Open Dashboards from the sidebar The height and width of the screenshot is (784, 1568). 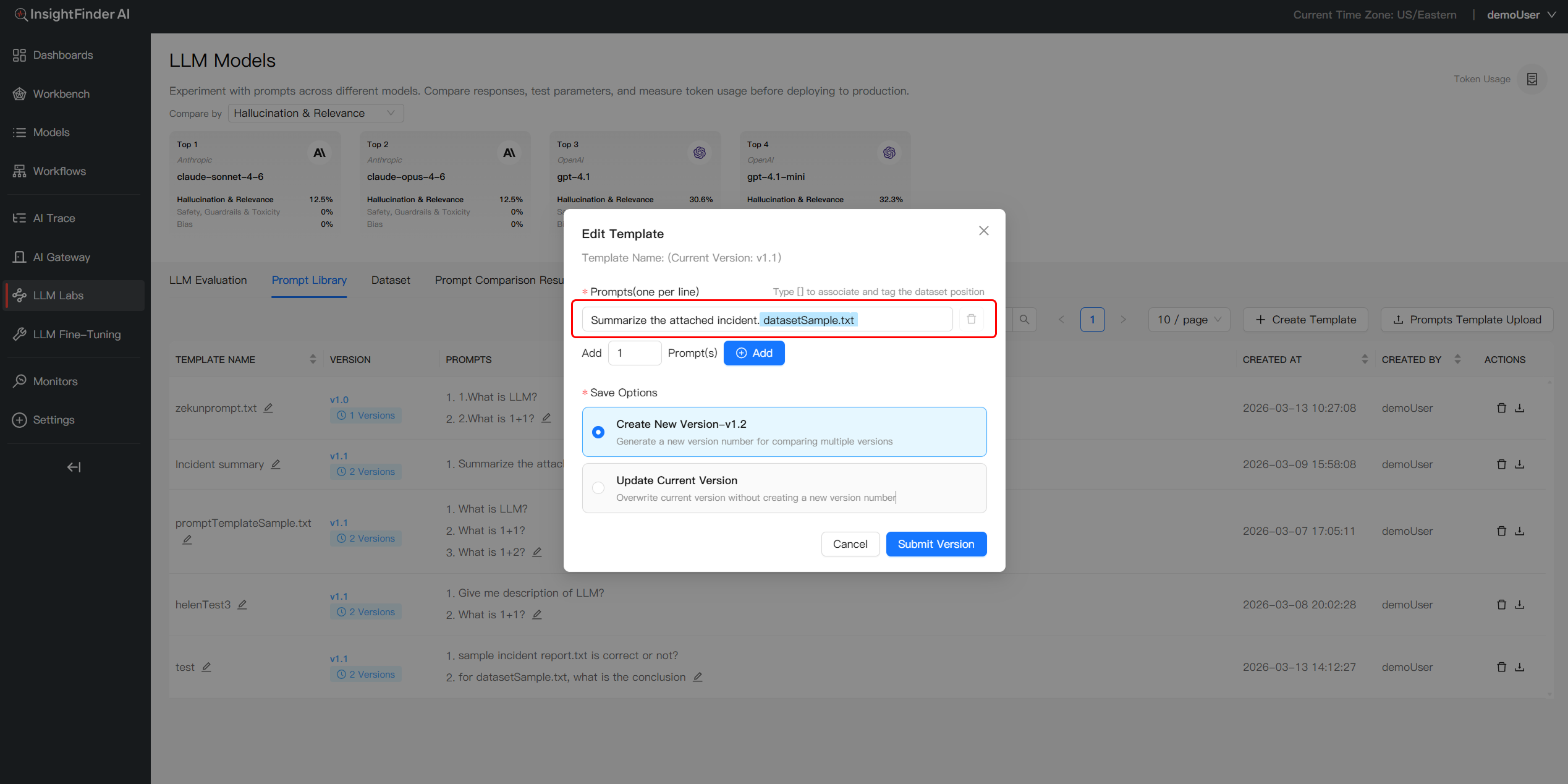tap(62, 55)
